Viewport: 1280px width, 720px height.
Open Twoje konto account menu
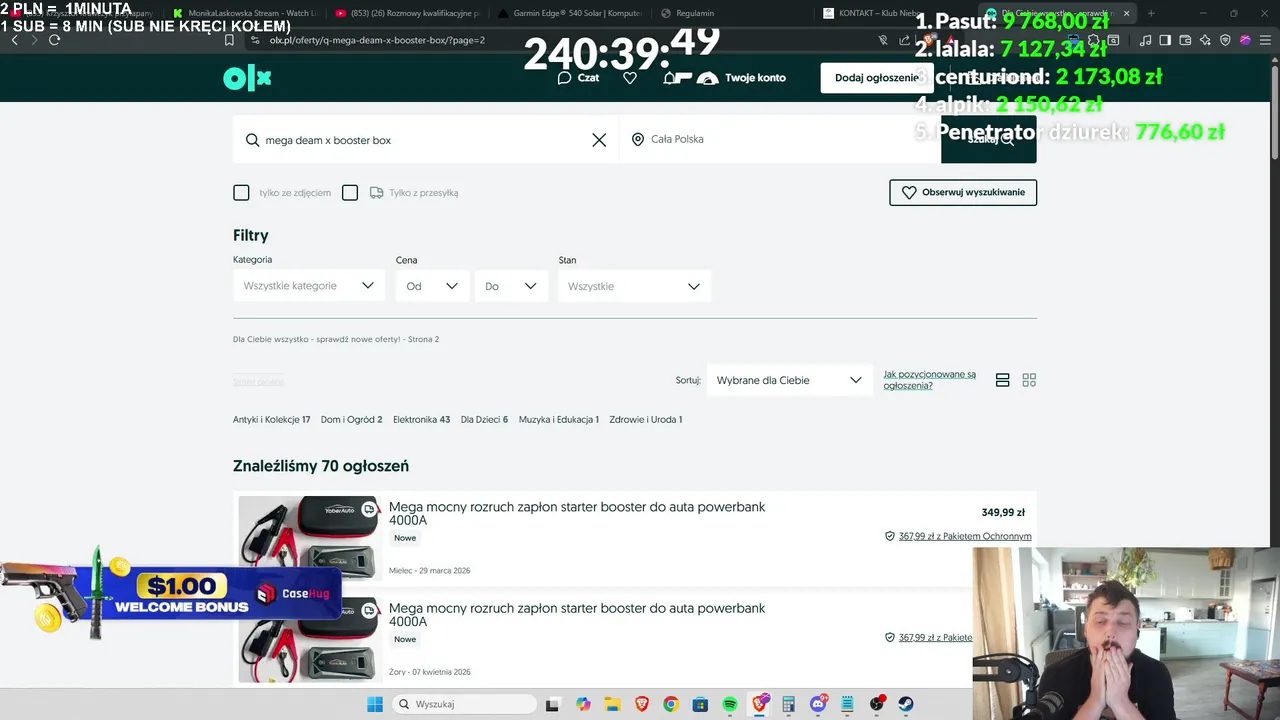tap(742, 78)
